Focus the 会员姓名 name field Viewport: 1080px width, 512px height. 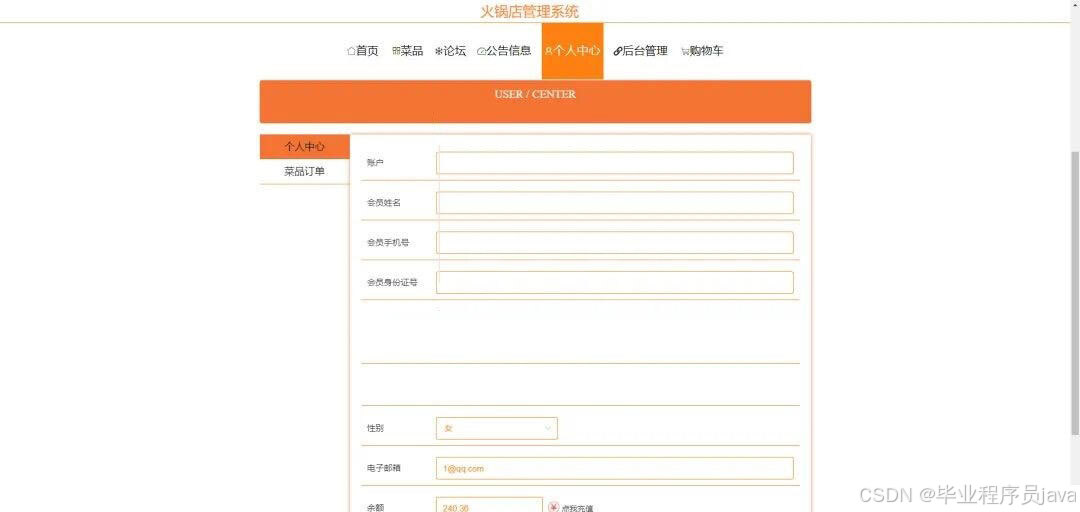point(614,203)
